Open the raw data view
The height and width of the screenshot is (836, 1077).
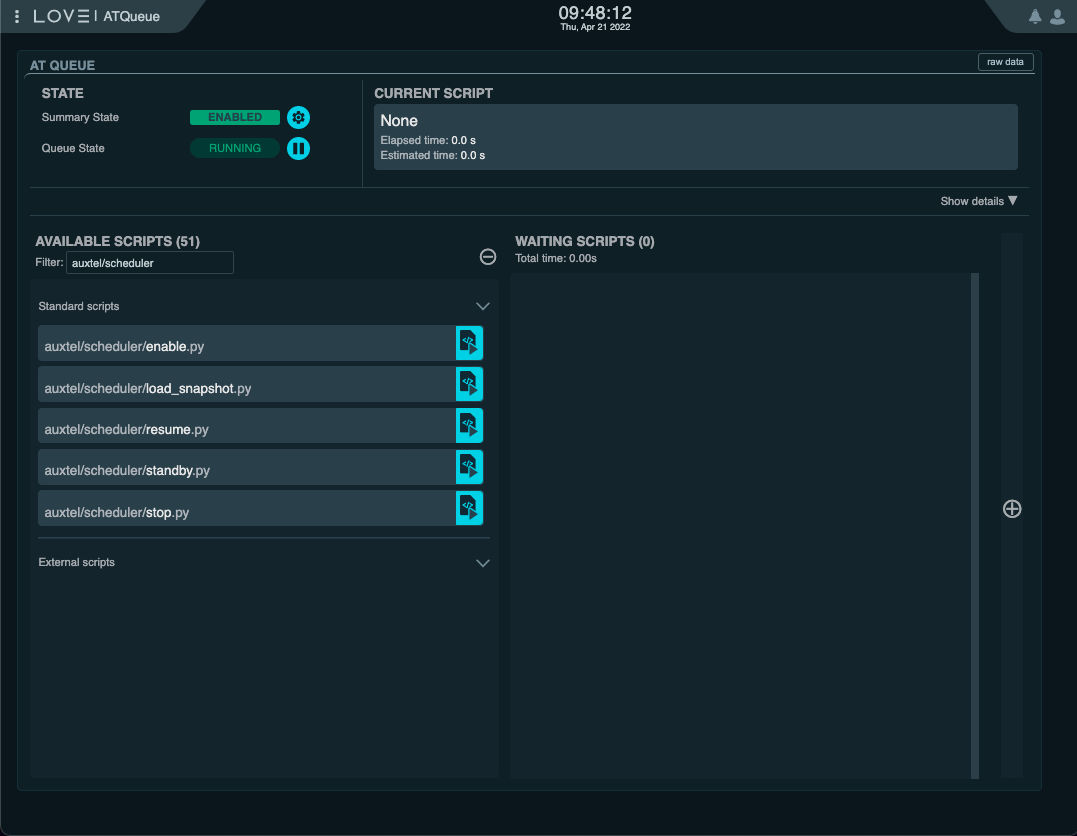point(1004,61)
